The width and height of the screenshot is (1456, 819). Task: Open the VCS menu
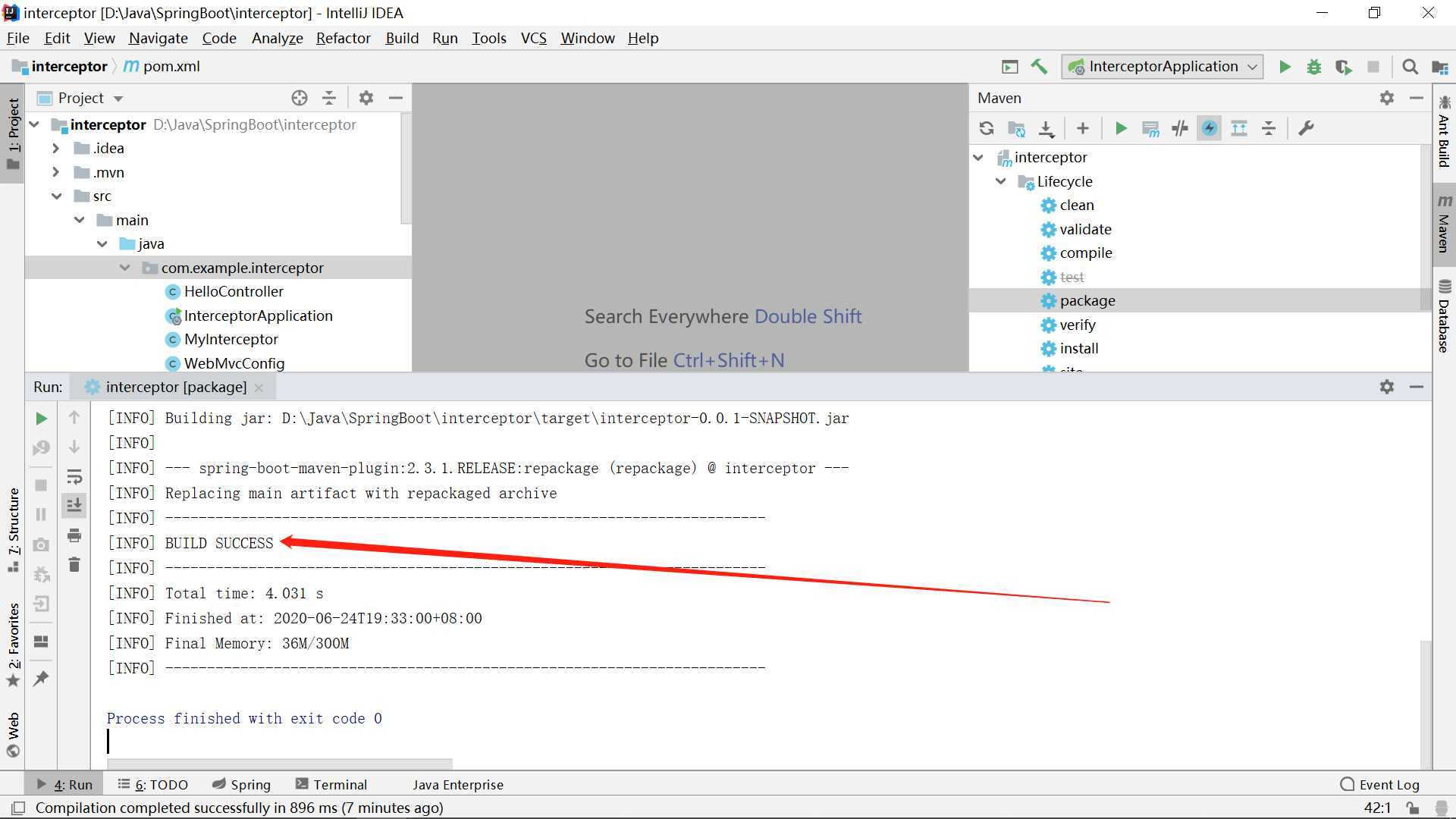pos(534,38)
